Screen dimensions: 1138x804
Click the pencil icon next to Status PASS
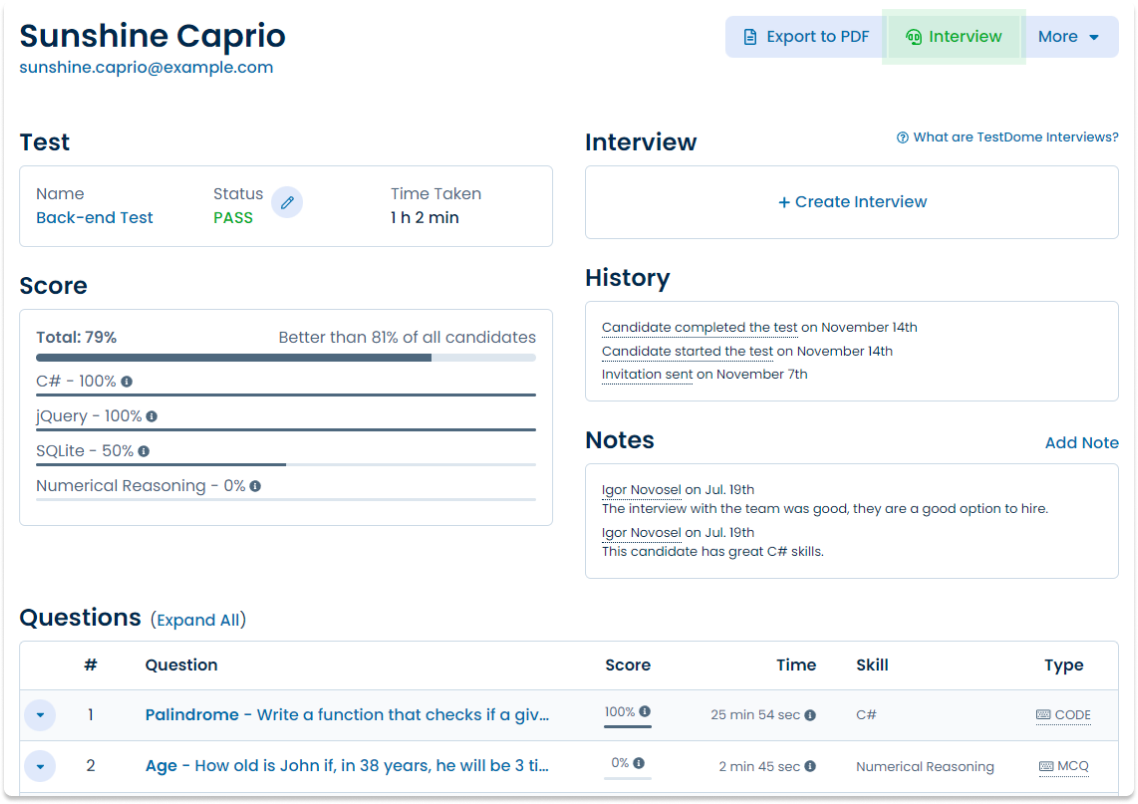287,202
